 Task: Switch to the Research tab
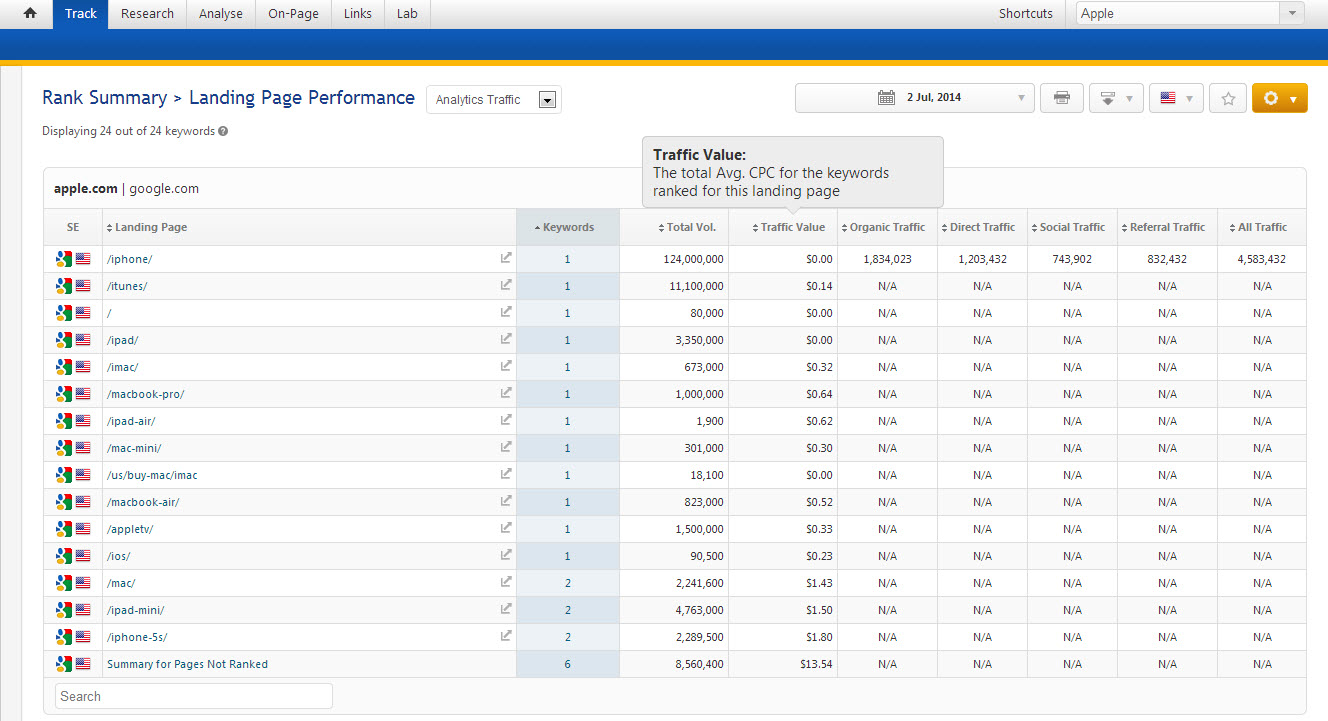(147, 14)
